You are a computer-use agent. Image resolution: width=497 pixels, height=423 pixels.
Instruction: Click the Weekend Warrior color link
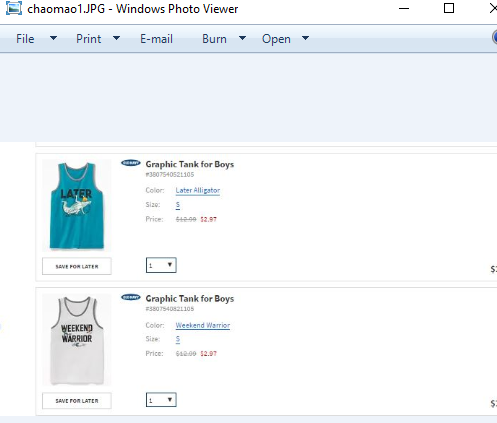coord(203,325)
